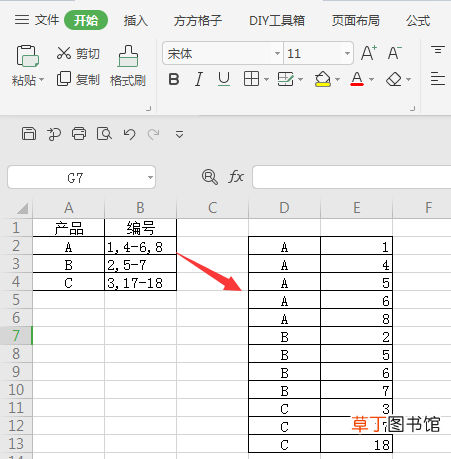Increase font size with A+ icon
The width and height of the screenshot is (451, 459).
(369, 53)
